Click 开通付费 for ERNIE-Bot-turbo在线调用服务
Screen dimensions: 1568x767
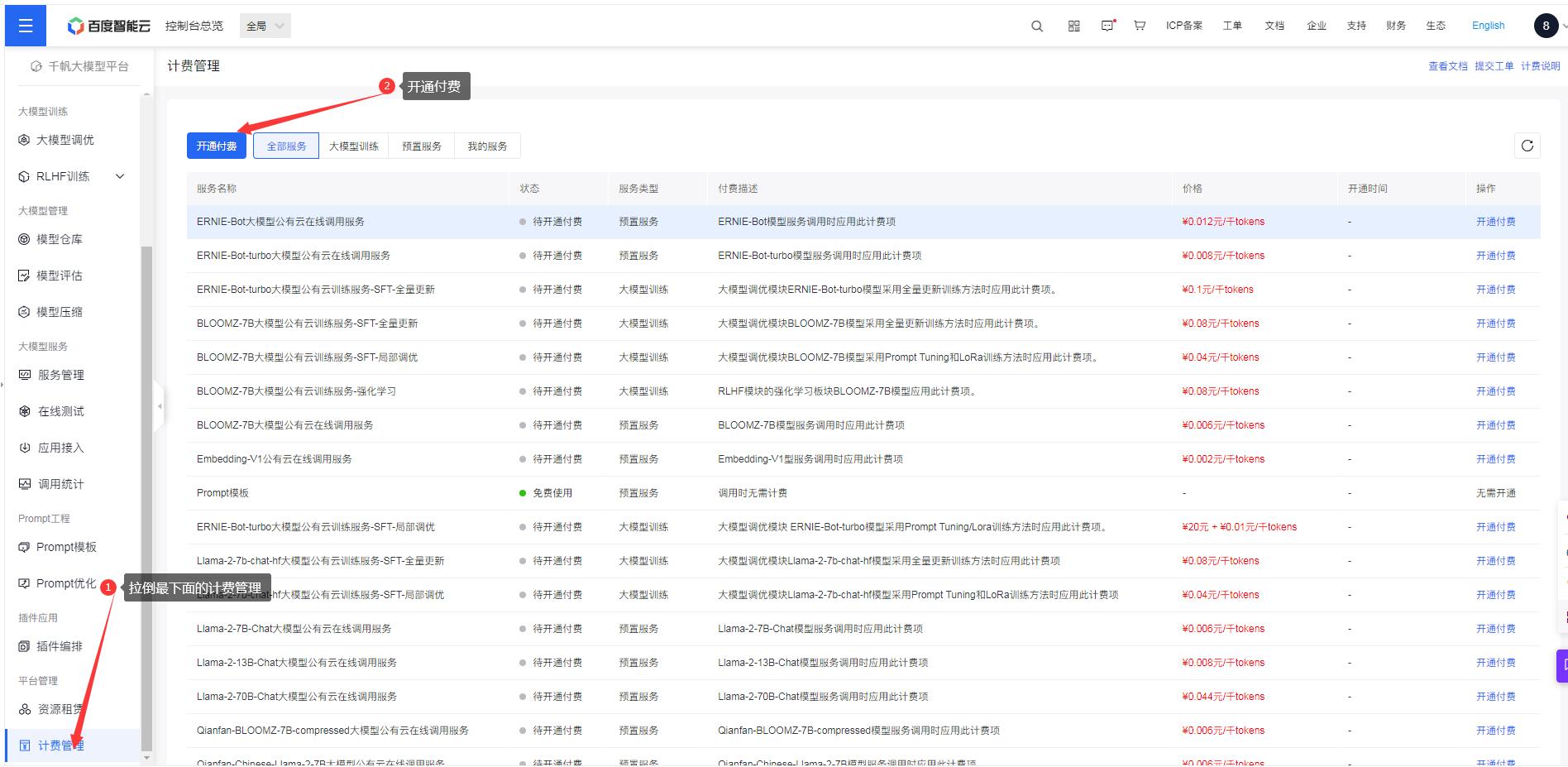click(x=1496, y=256)
